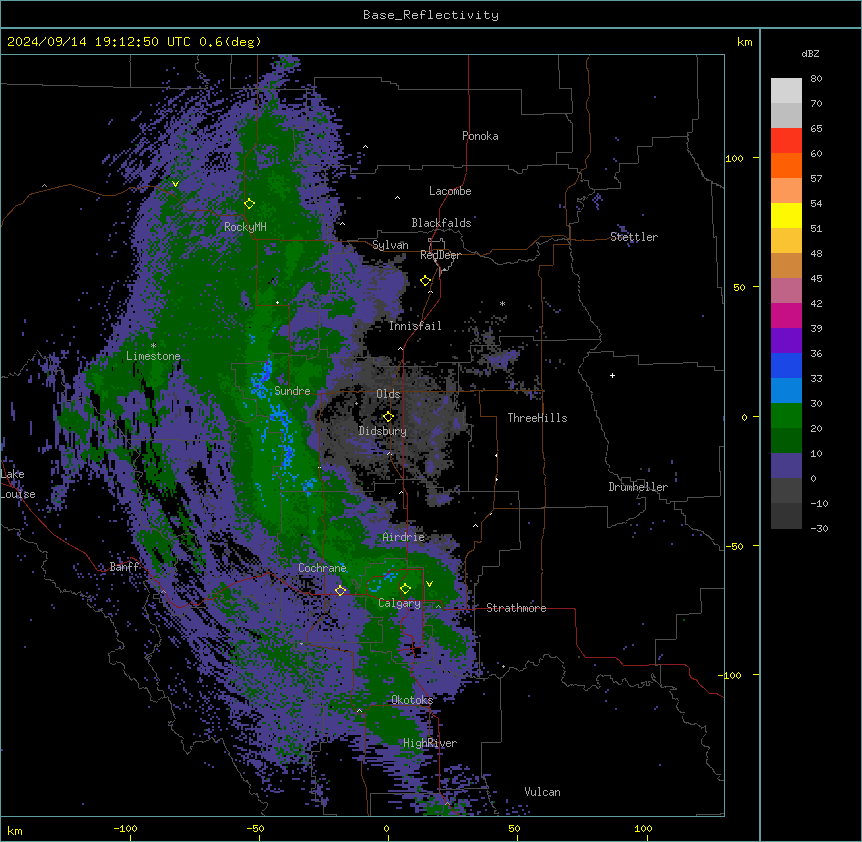Click the blue 33-36 dBZ legend swatch
862x842 pixels.
point(786,365)
